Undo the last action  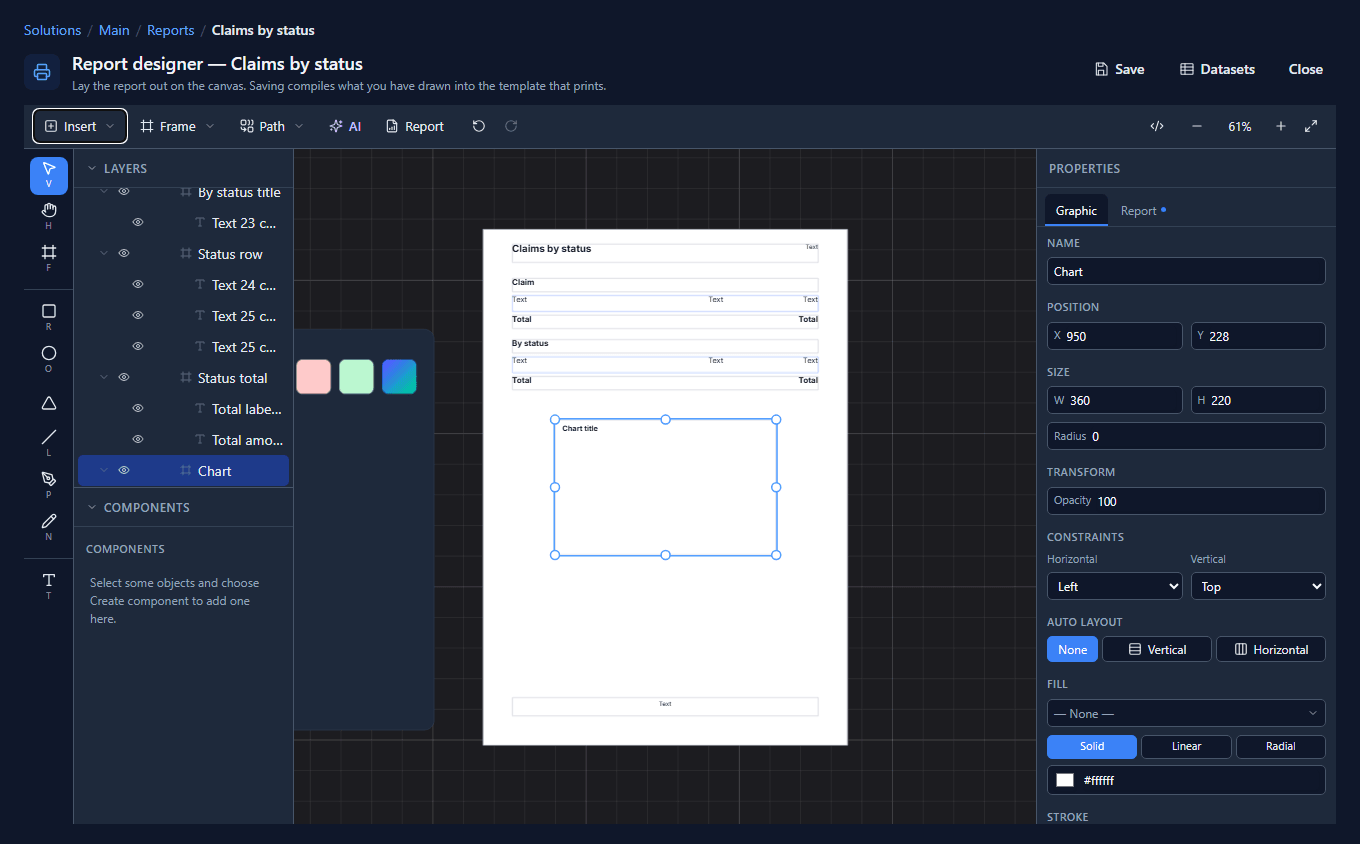pos(479,126)
